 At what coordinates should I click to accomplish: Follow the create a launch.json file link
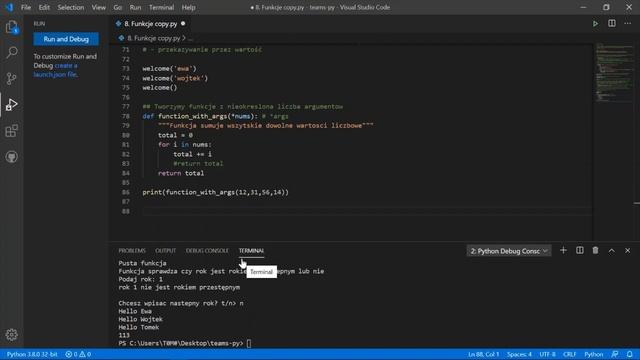tap(56, 70)
